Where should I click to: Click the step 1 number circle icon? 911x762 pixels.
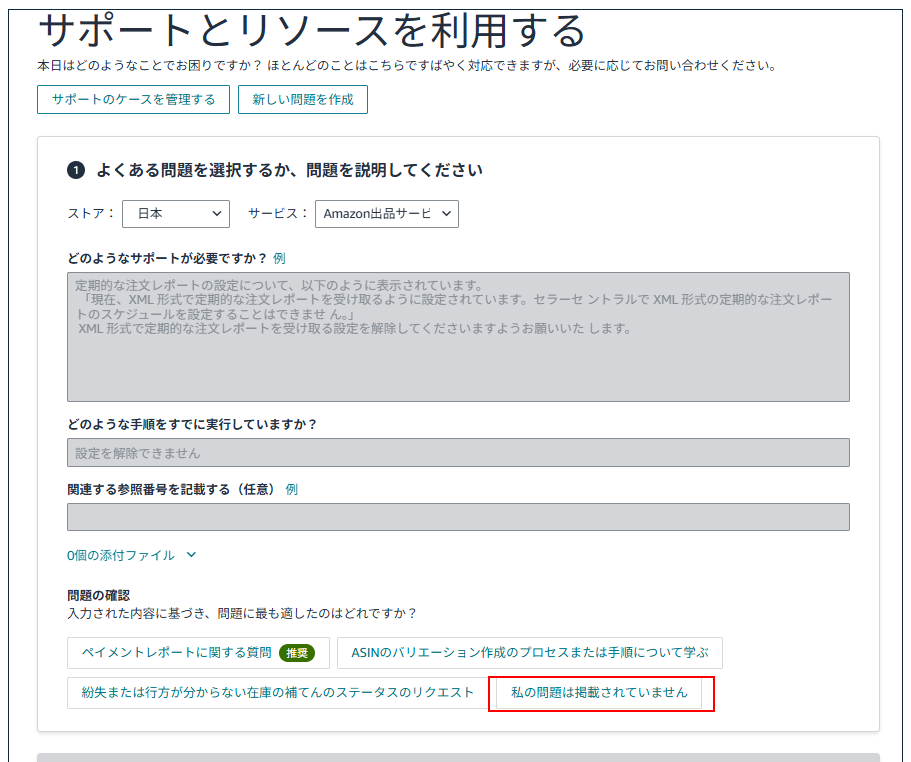coord(76,171)
